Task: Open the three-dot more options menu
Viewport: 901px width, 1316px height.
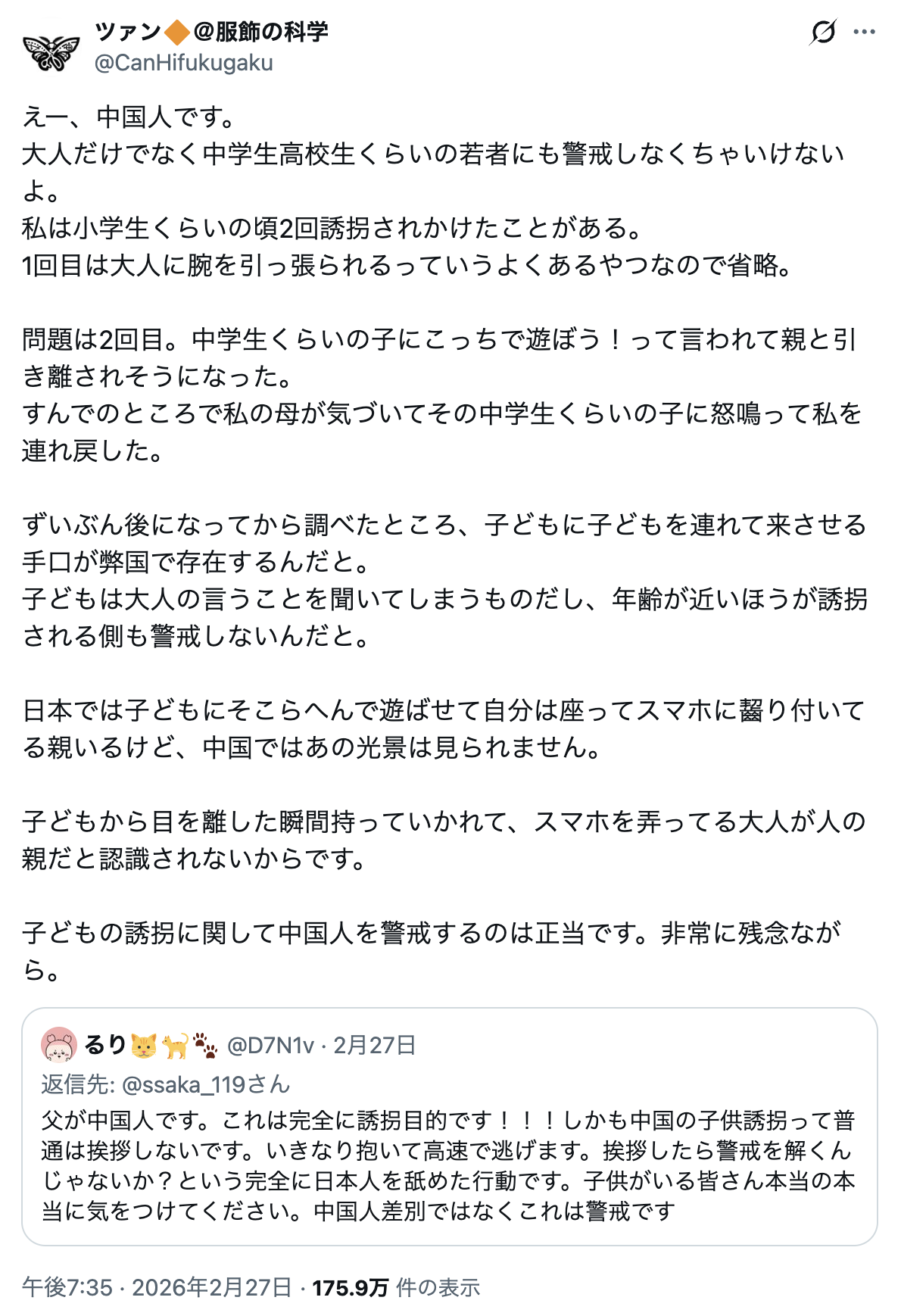Action: 864,32
